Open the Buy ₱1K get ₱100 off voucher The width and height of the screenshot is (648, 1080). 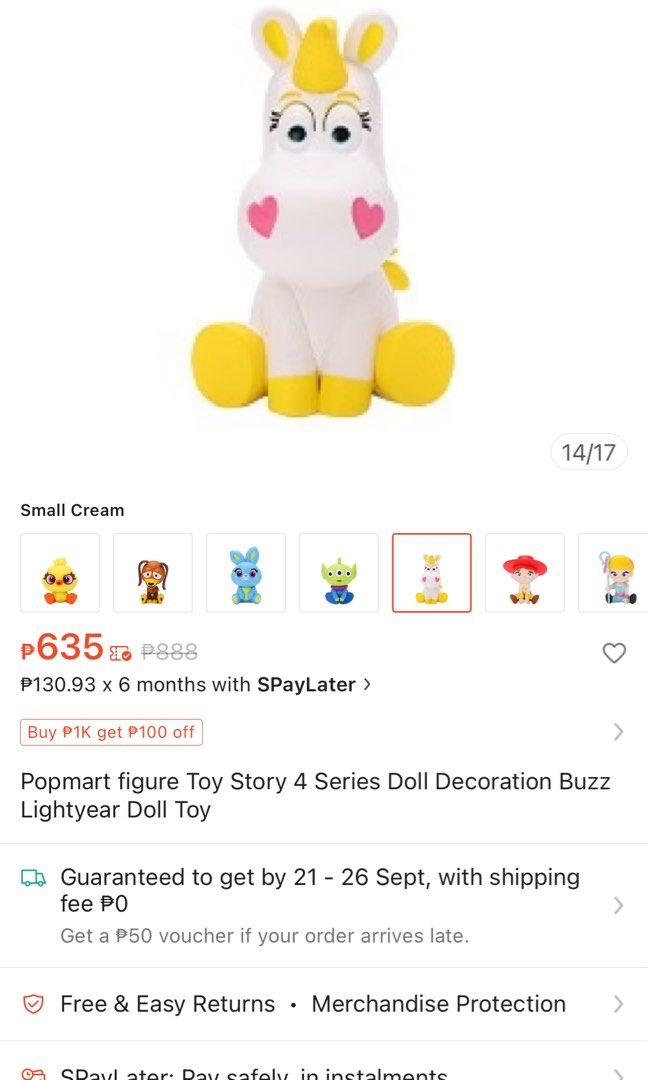pyautogui.click(x=110, y=732)
